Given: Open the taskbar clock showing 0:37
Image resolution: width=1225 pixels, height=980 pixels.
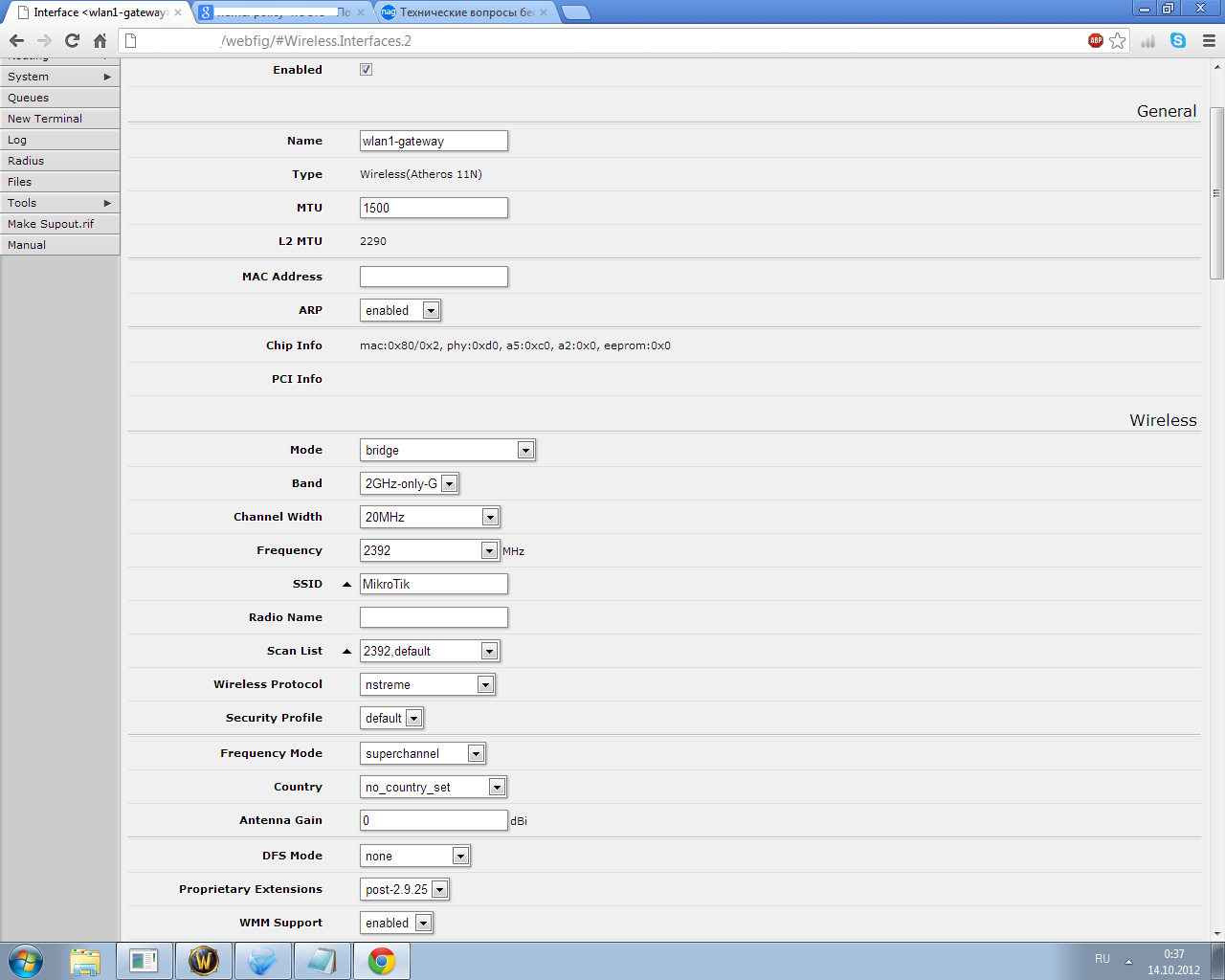Looking at the screenshot, I should coord(1174,962).
